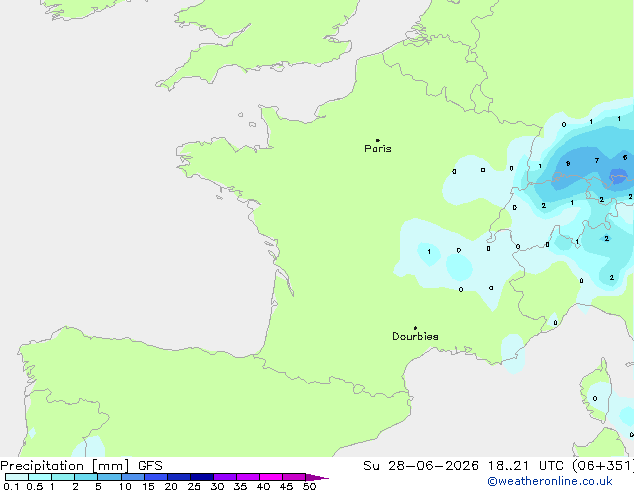The width and height of the screenshot is (634, 490).
Task: Click the legend value '0.5'
Action: pyautogui.click(x=35, y=486)
